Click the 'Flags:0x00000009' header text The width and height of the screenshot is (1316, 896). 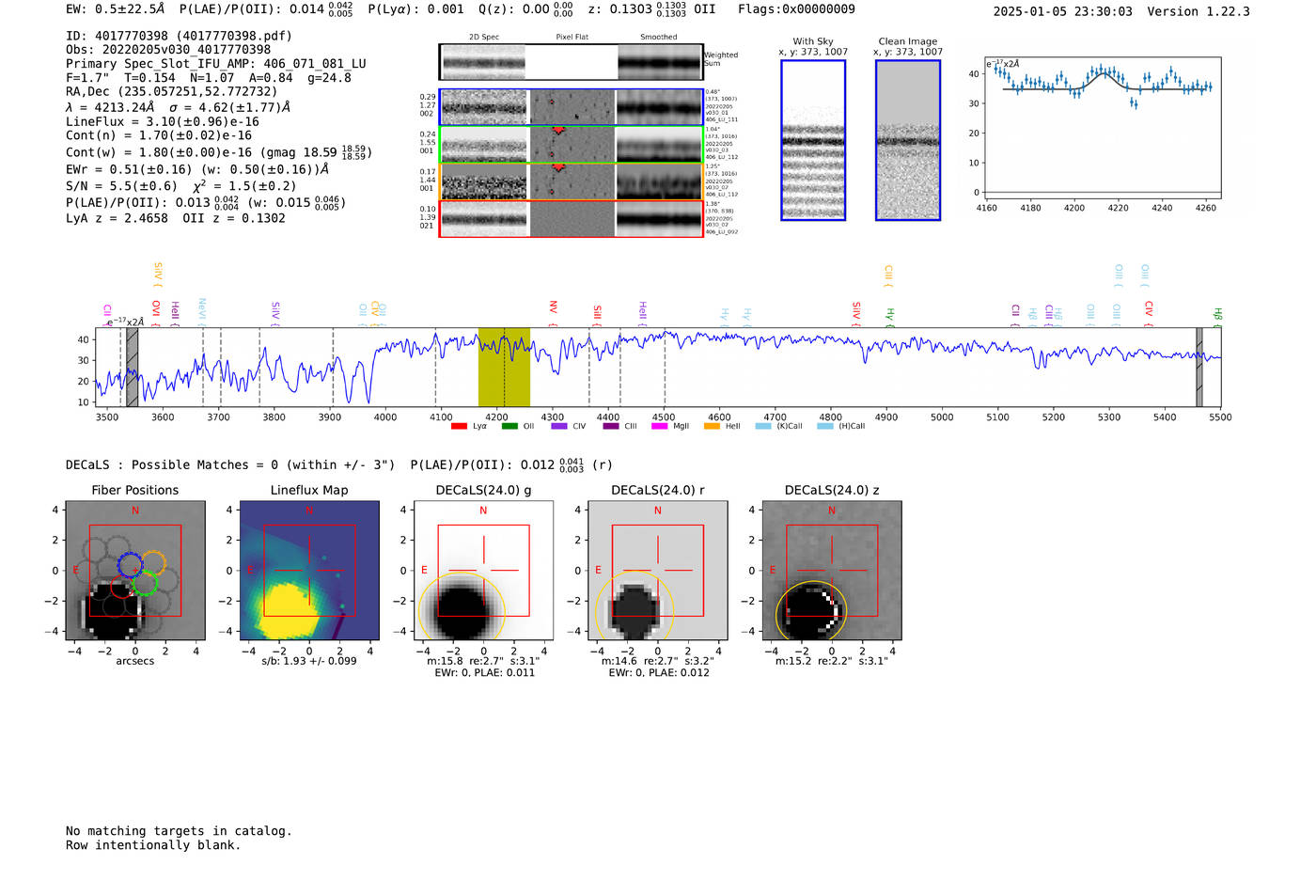pos(796,9)
